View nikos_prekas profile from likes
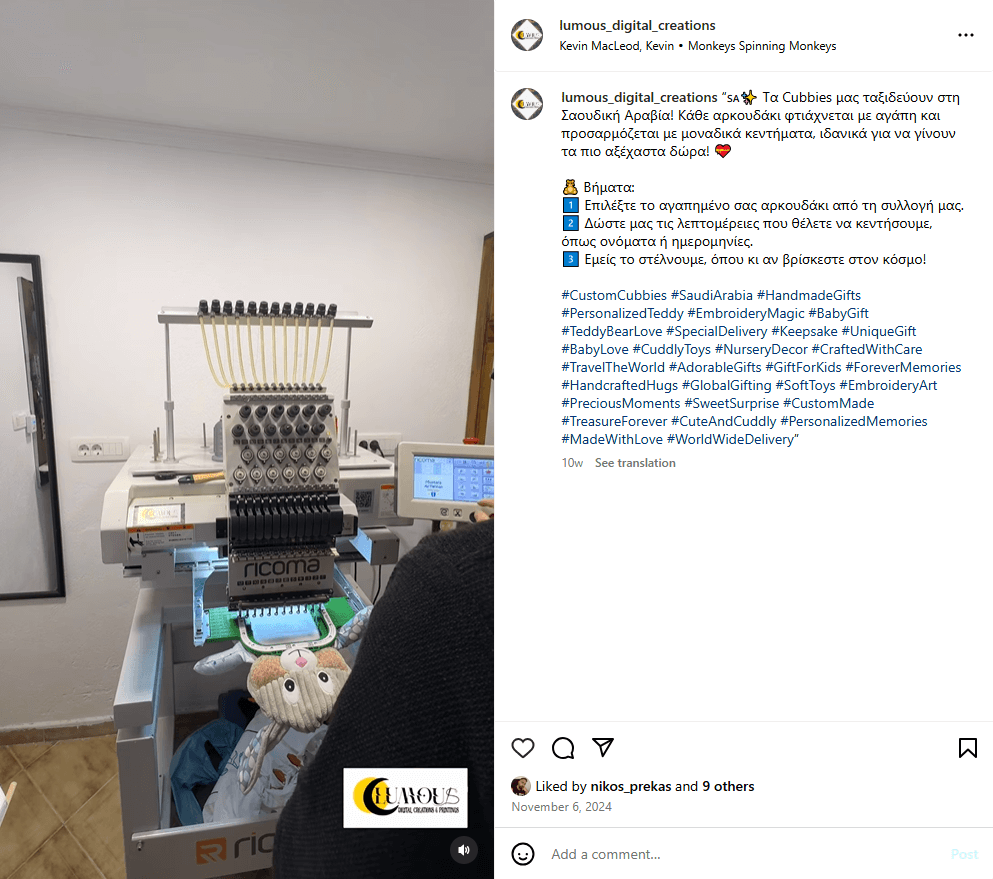 [x=630, y=787]
